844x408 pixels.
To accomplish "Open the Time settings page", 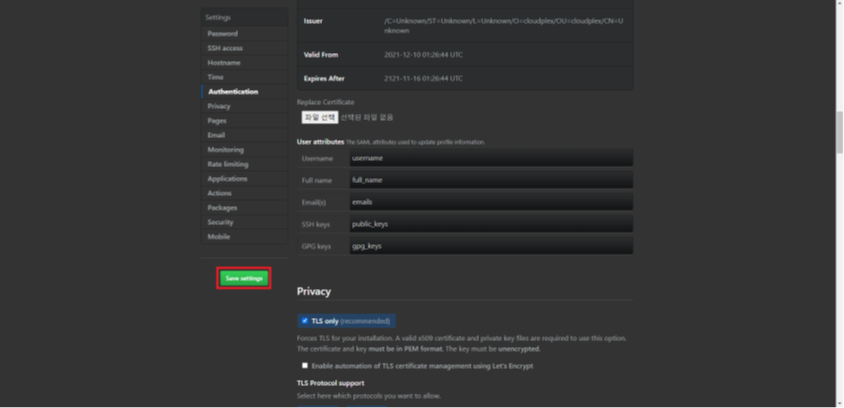I will coord(216,77).
